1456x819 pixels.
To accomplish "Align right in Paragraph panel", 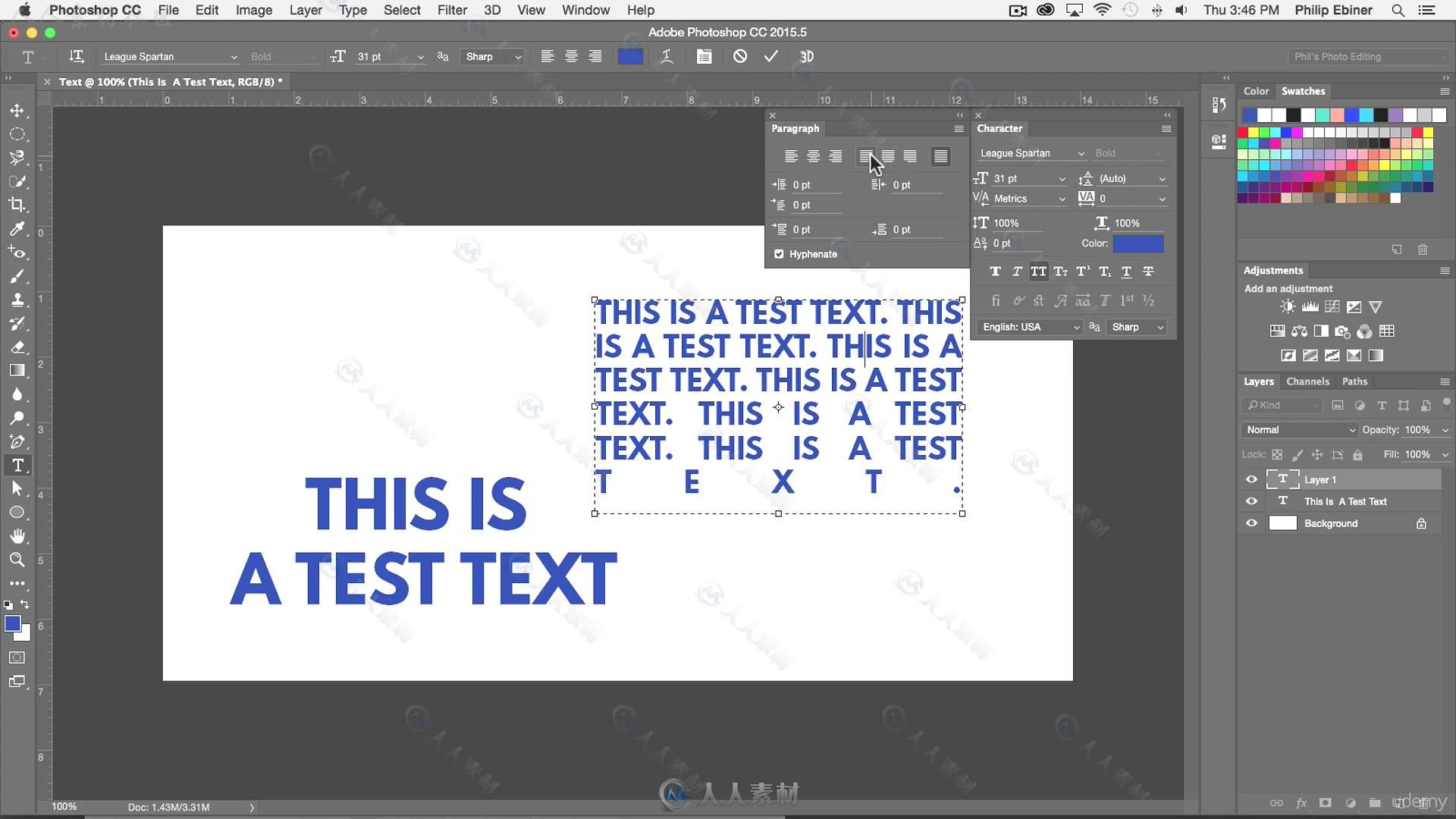I will (836, 156).
